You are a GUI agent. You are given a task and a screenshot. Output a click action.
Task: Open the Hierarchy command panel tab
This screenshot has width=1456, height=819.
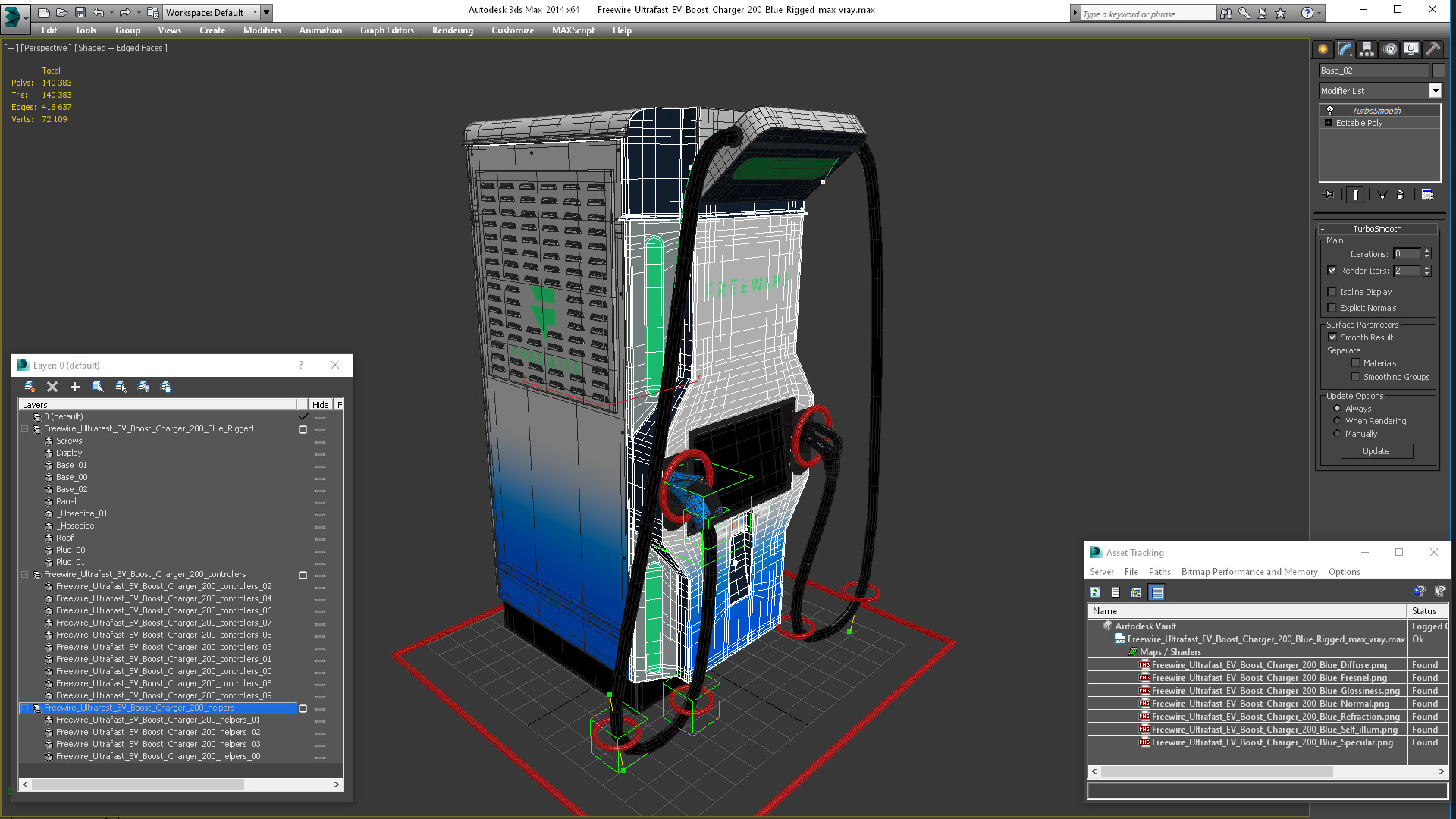click(1367, 49)
